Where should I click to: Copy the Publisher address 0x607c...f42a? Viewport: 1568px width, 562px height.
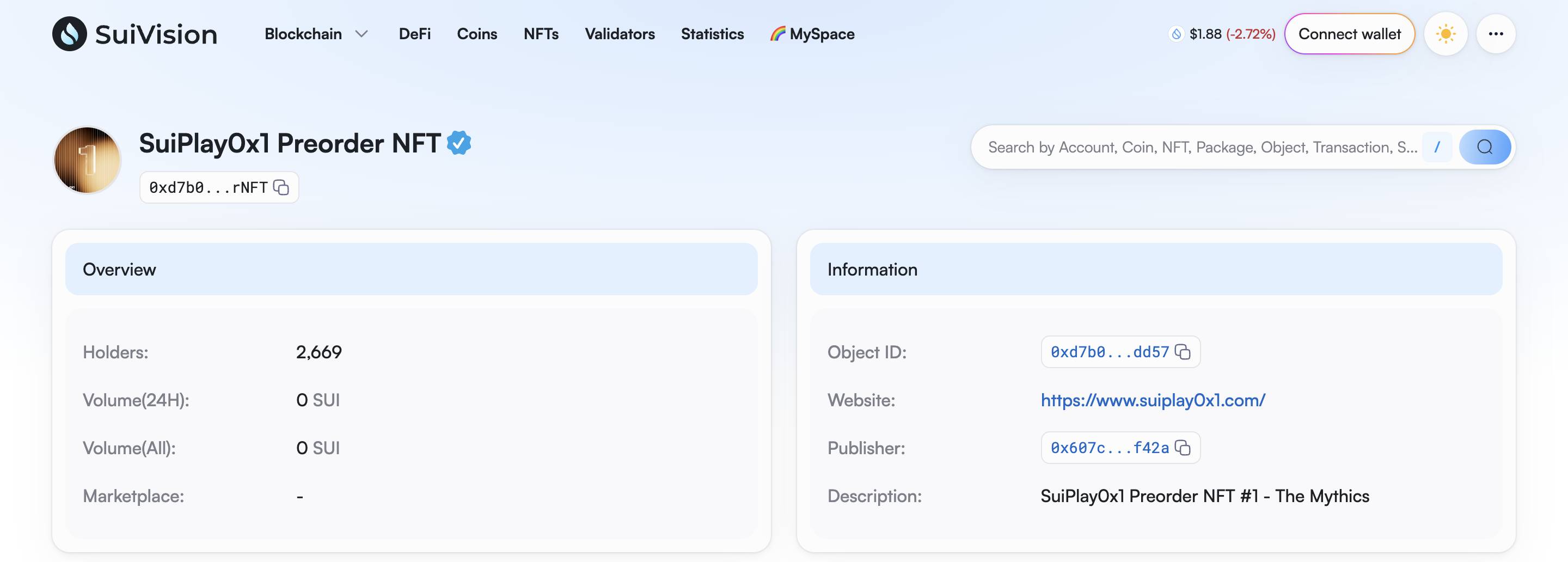(1183, 448)
